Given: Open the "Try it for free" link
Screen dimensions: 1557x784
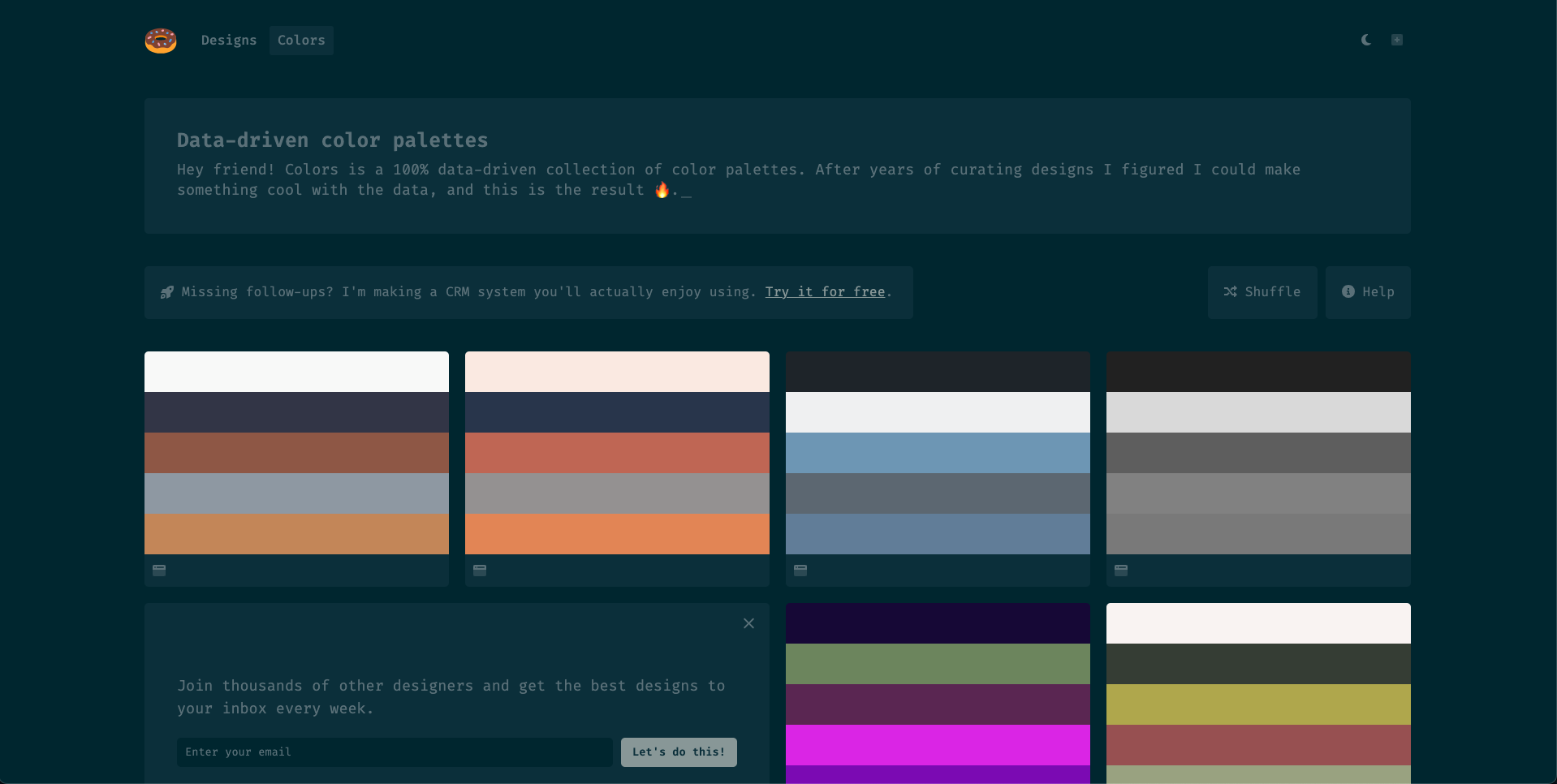Looking at the screenshot, I should 825,292.
